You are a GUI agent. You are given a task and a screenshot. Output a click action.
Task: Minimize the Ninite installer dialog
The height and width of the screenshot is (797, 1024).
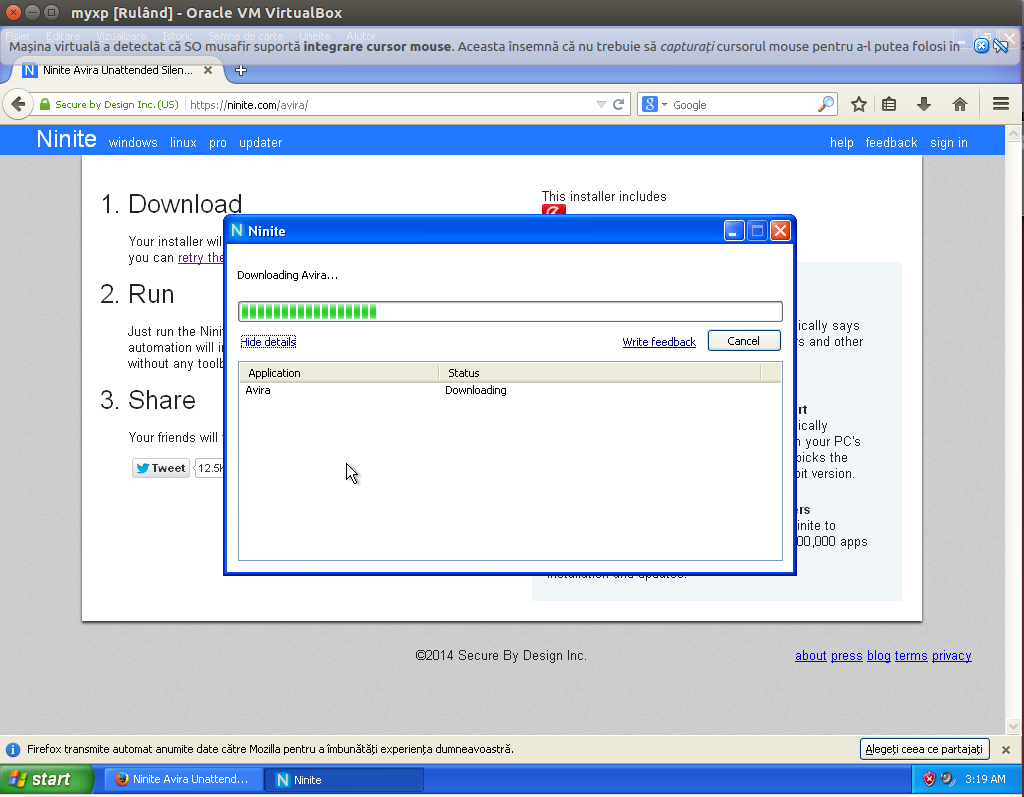pos(733,231)
